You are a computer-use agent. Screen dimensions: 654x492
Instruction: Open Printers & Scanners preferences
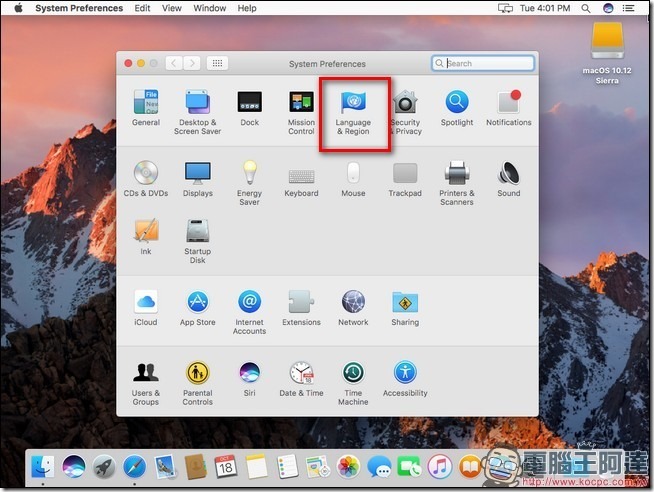(457, 183)
